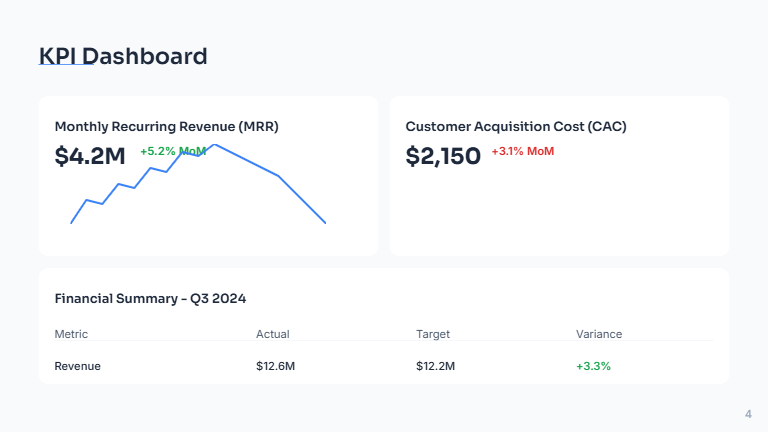Click the slide page number 4
This screenshot has height=432, width=768.
tap(748, 414)
